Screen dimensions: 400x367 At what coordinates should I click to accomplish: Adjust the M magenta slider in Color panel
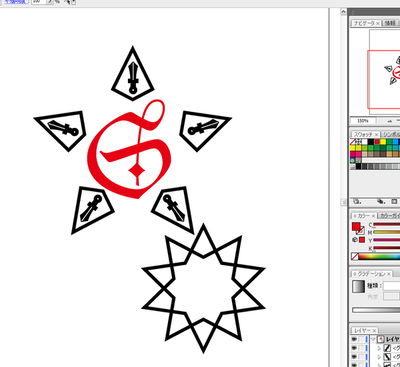click(387, 232)
